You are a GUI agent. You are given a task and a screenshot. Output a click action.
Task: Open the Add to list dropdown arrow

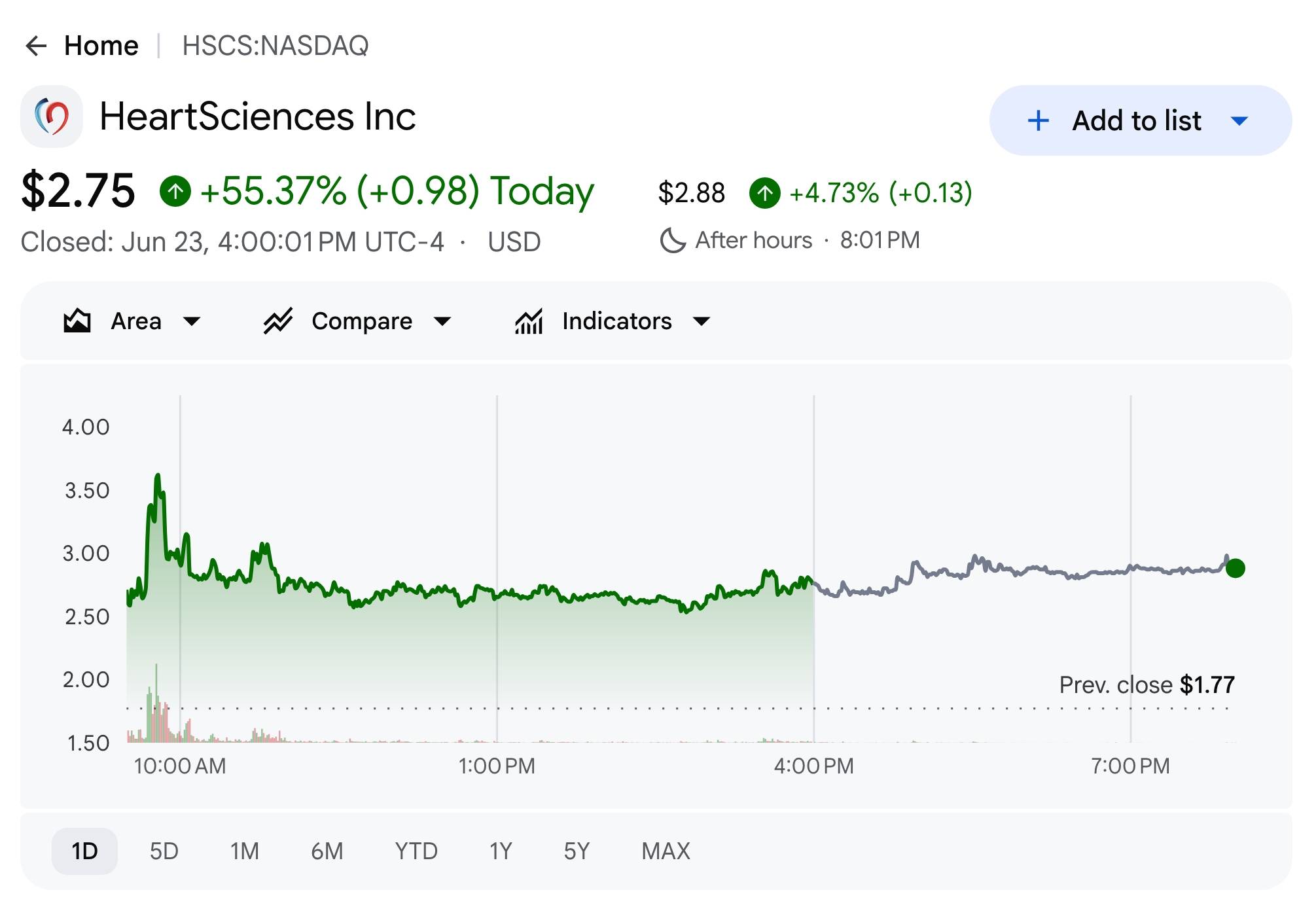click(1239, 120)
